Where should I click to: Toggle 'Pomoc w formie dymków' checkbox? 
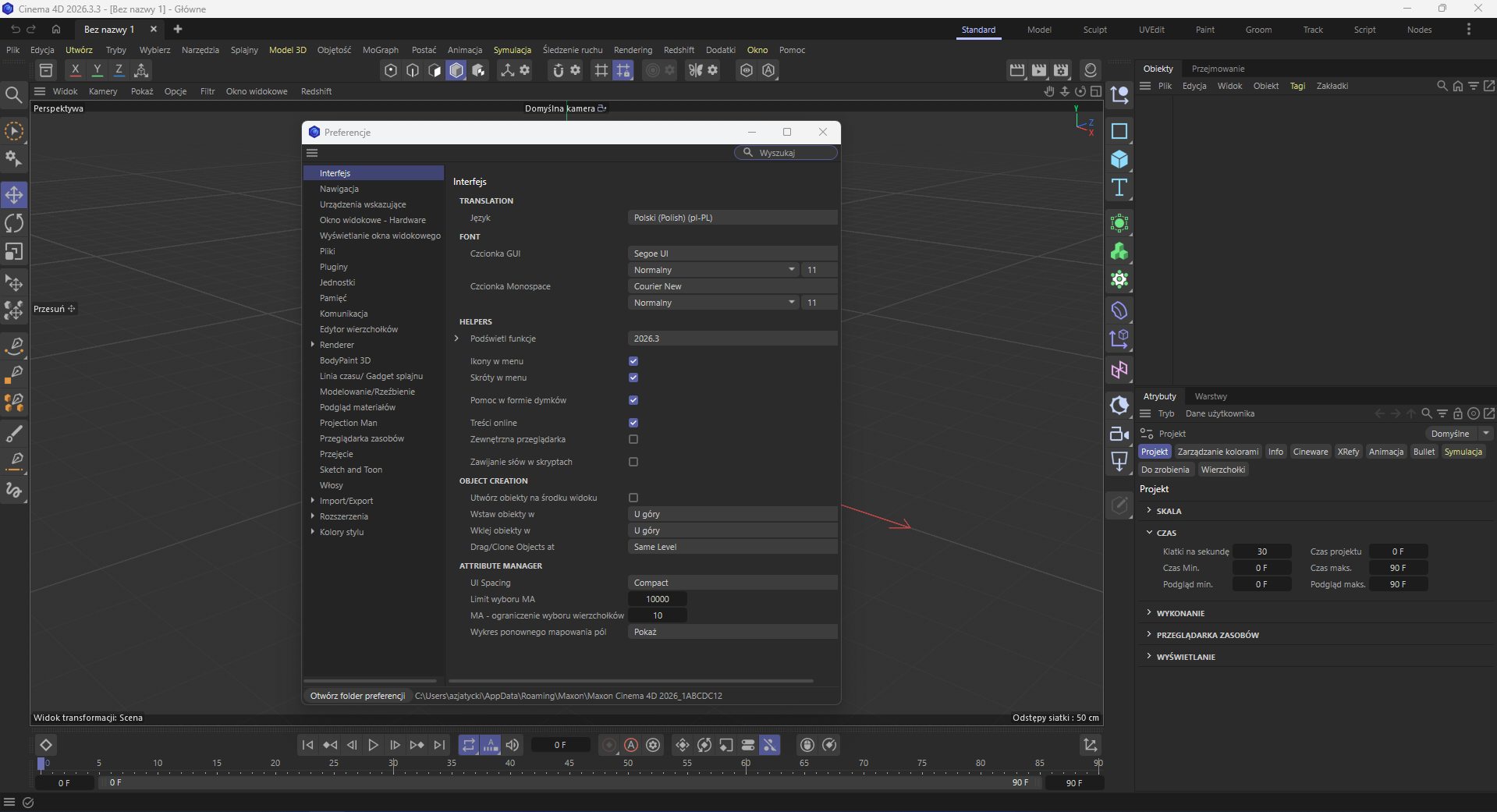click(x=633, y=400)
